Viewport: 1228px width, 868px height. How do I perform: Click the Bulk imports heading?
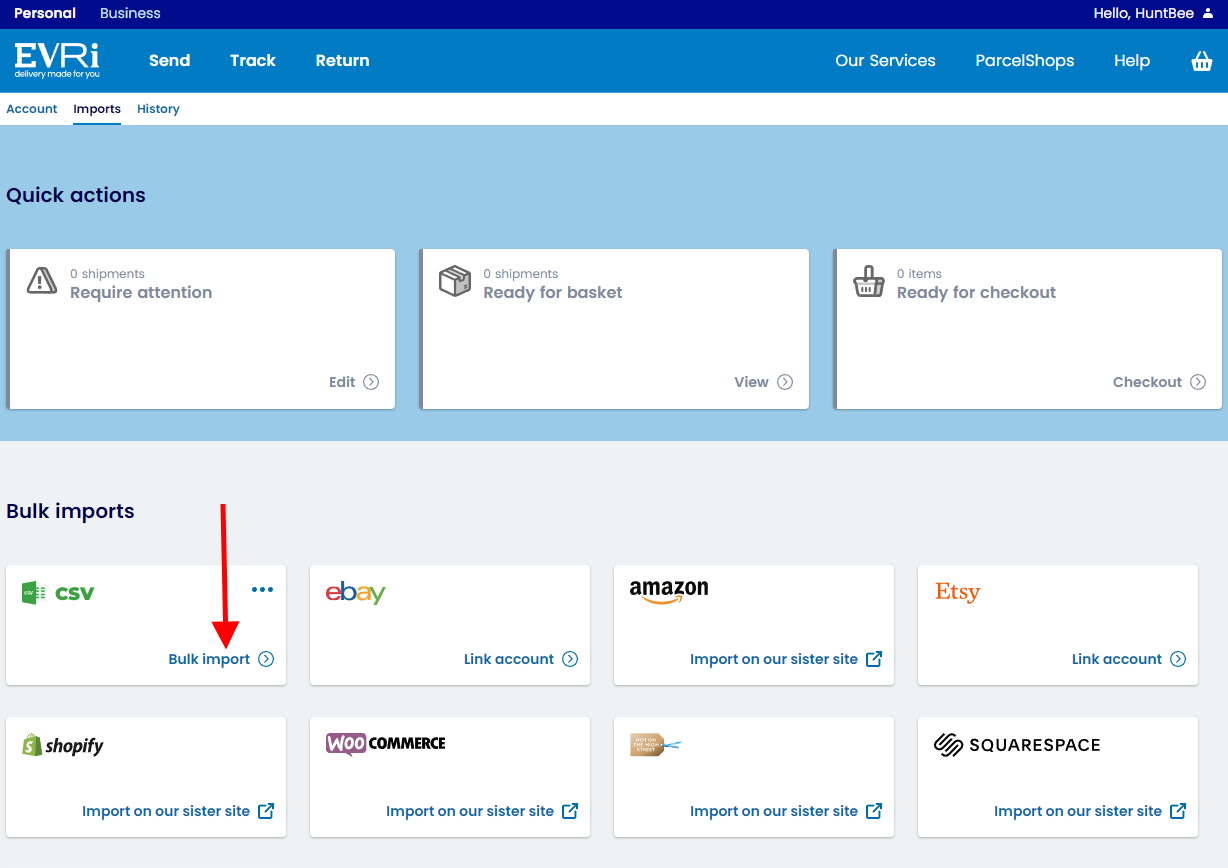tap(70, 511)
